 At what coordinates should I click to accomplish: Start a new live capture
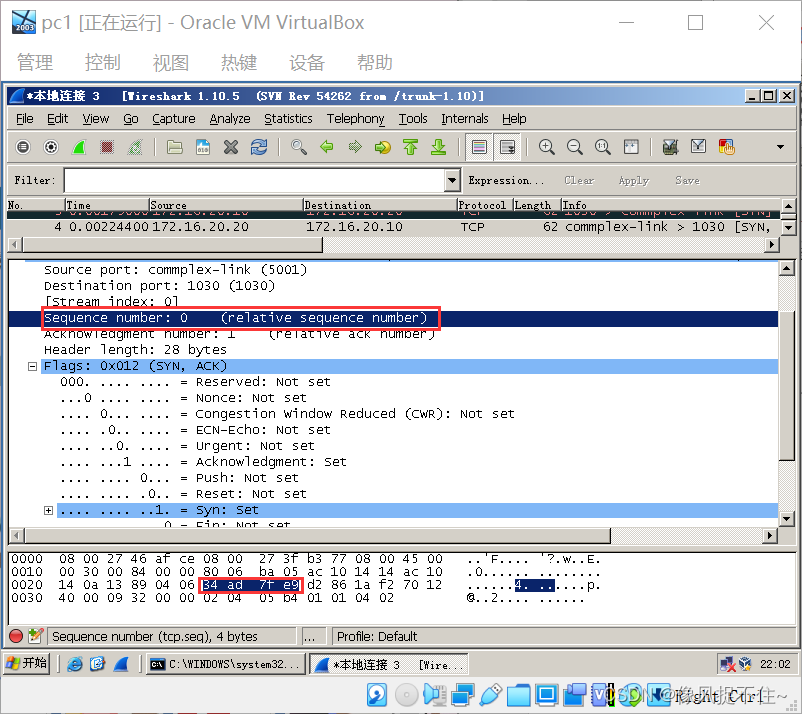click(x=79, y=147)
